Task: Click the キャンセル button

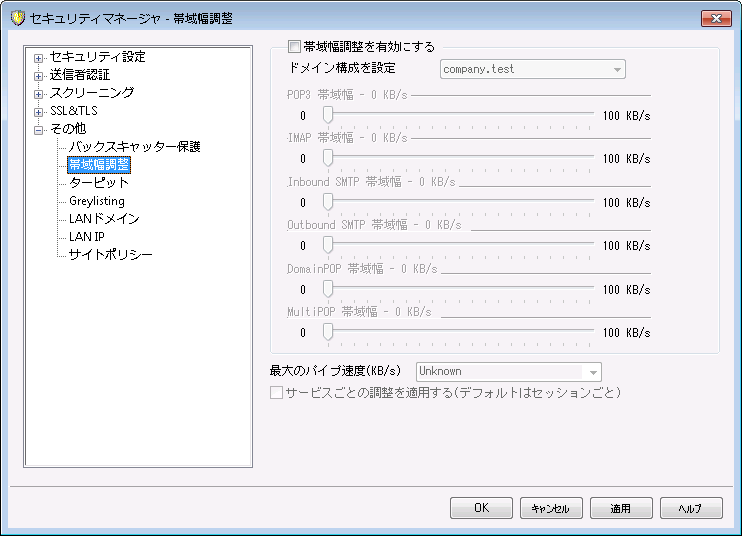Action: point(551,508)
